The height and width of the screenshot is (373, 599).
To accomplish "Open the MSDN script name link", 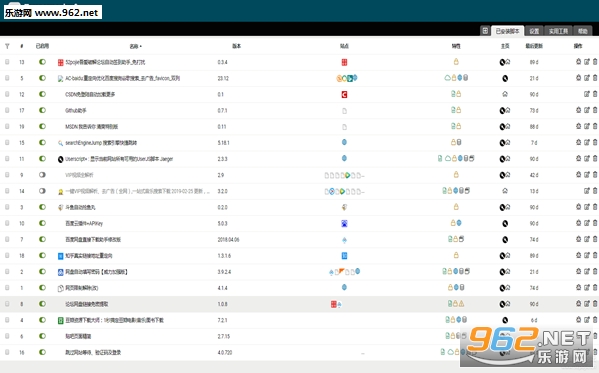I will [x=91, y=126].
